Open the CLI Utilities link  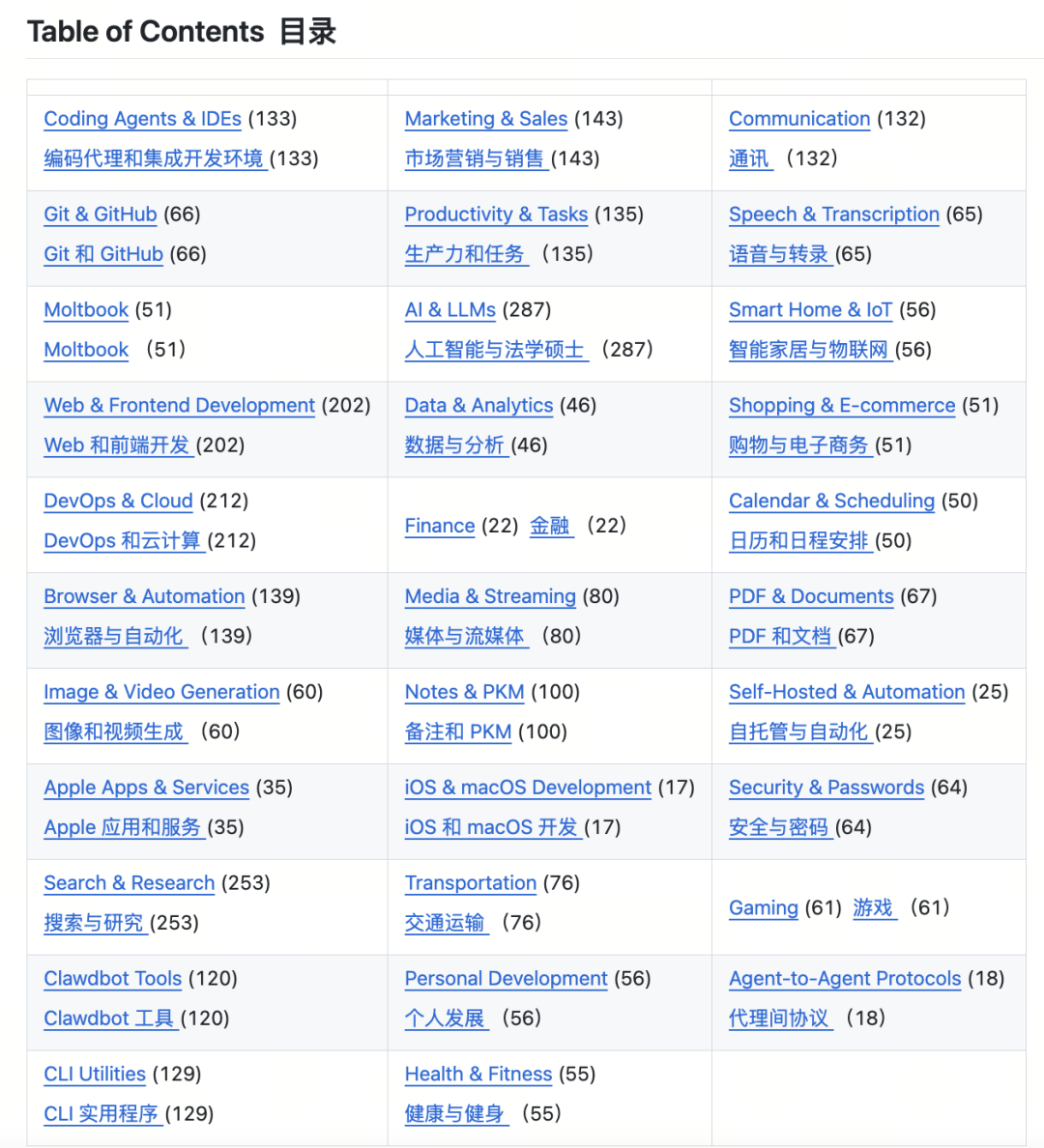coord(95,1074)
